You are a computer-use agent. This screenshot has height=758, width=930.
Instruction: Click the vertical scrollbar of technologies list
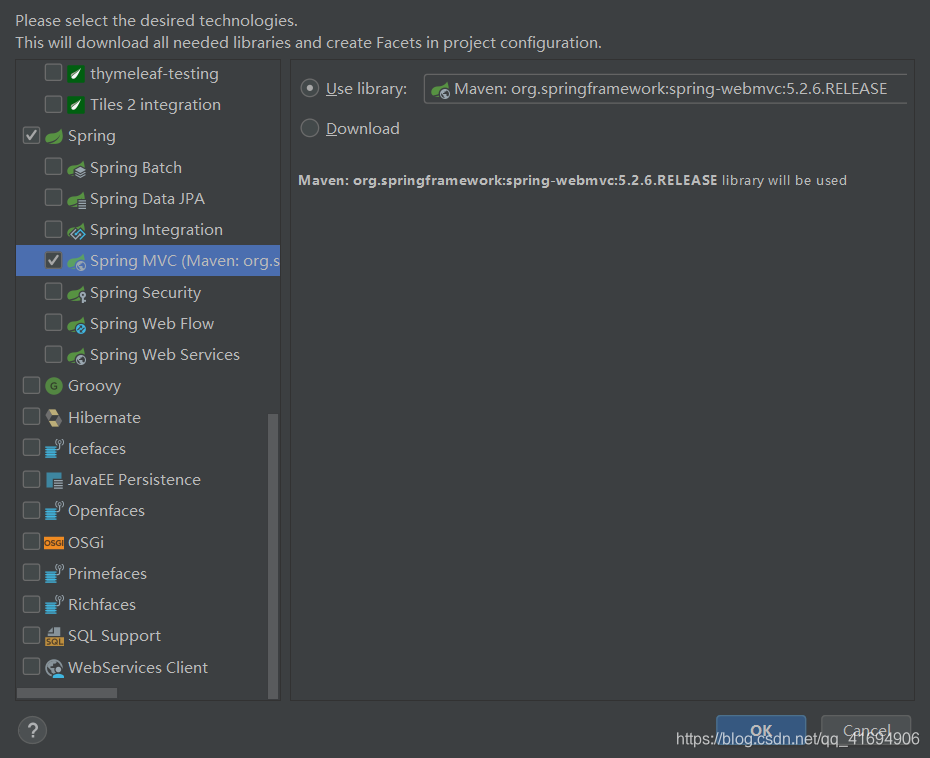point(273,556)
